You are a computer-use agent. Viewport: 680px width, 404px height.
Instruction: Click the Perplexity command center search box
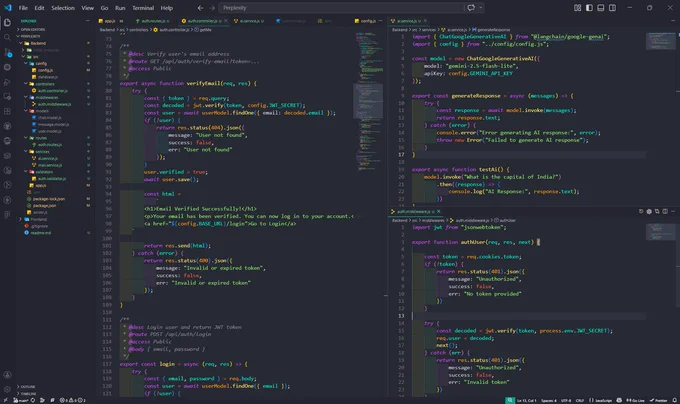341,8
